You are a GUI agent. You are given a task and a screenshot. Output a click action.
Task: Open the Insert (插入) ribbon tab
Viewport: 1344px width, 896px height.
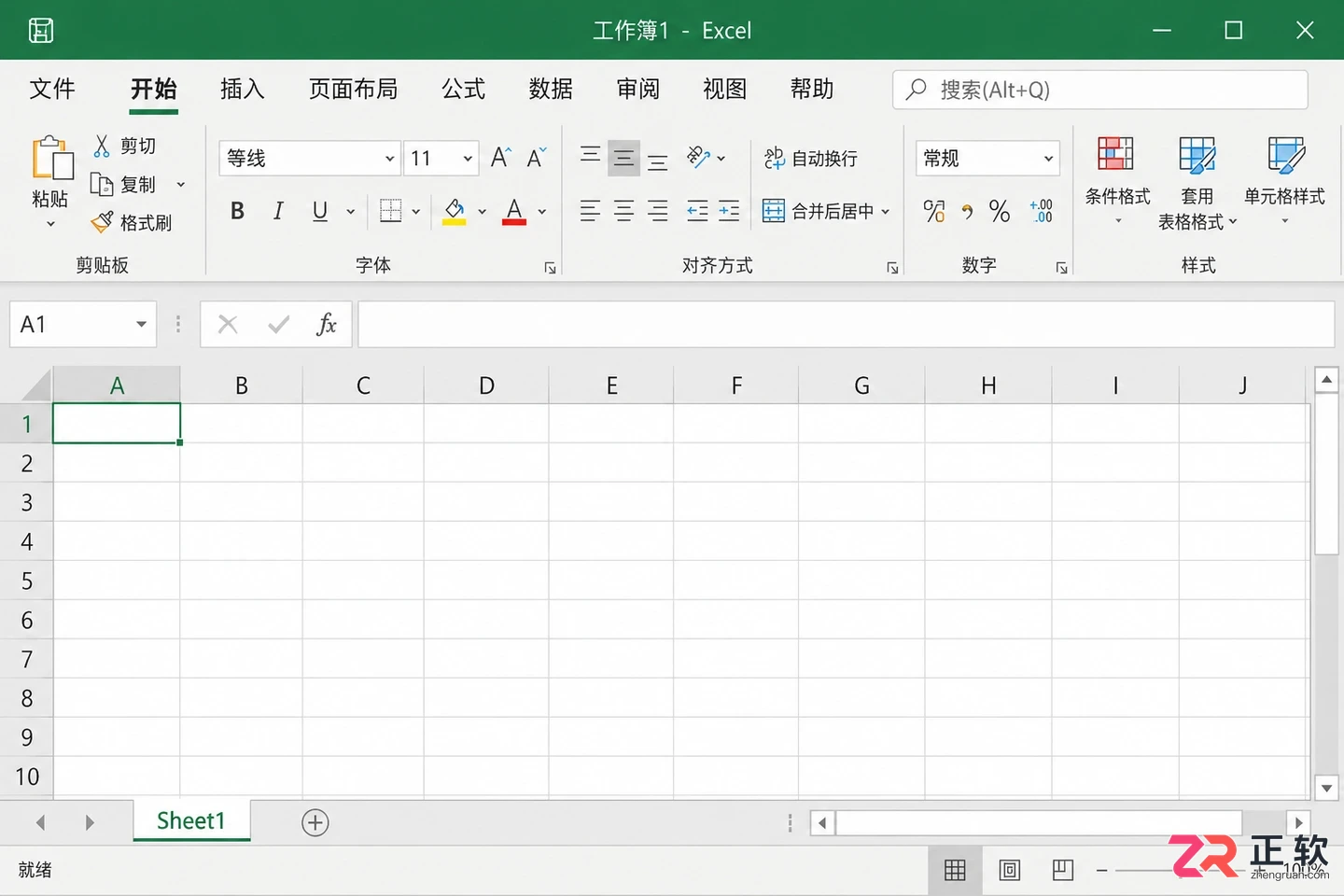(x=243, y=89)
